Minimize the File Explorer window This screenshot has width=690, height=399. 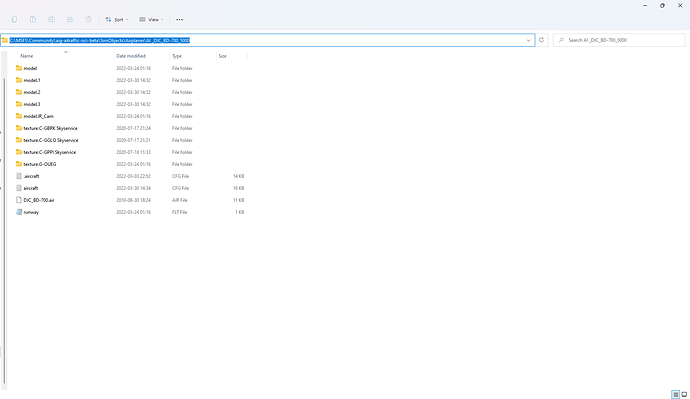(645, 6)
